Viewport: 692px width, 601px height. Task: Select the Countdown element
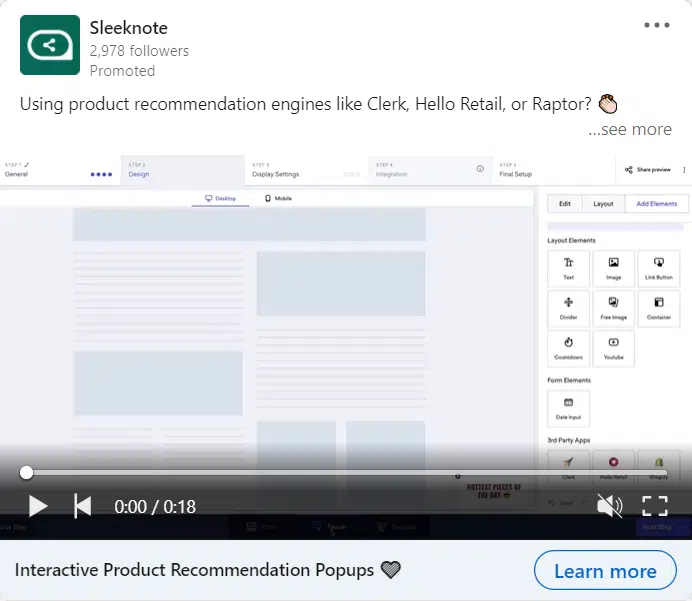pos(568,347)
